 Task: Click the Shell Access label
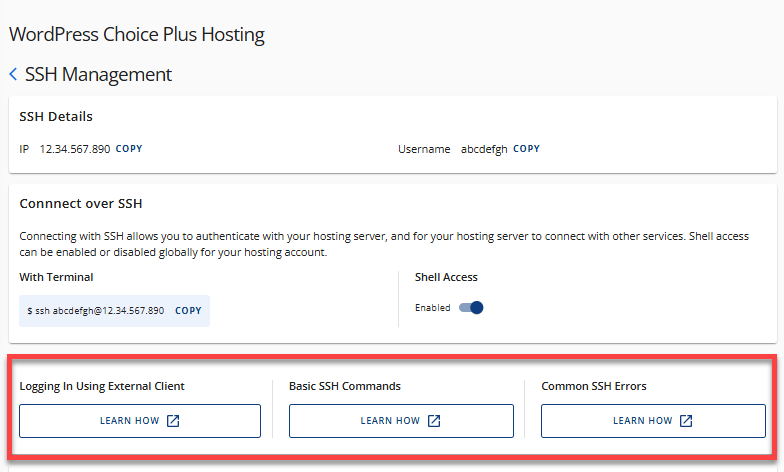(446, 277)
